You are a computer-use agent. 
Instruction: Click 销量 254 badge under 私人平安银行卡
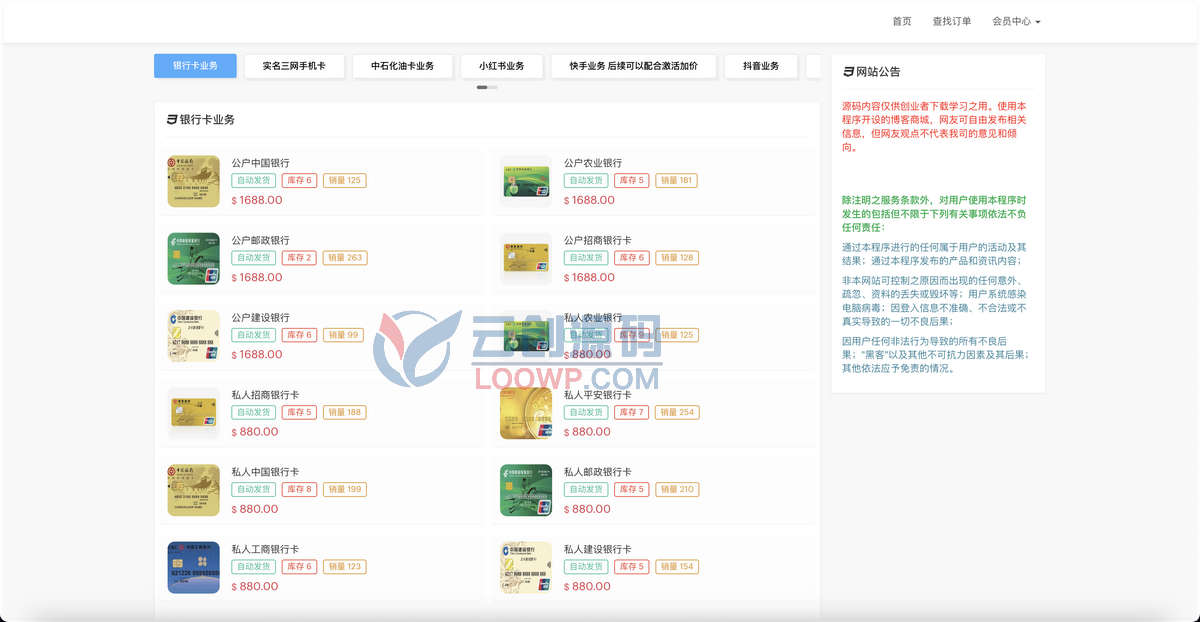(677, 412)
